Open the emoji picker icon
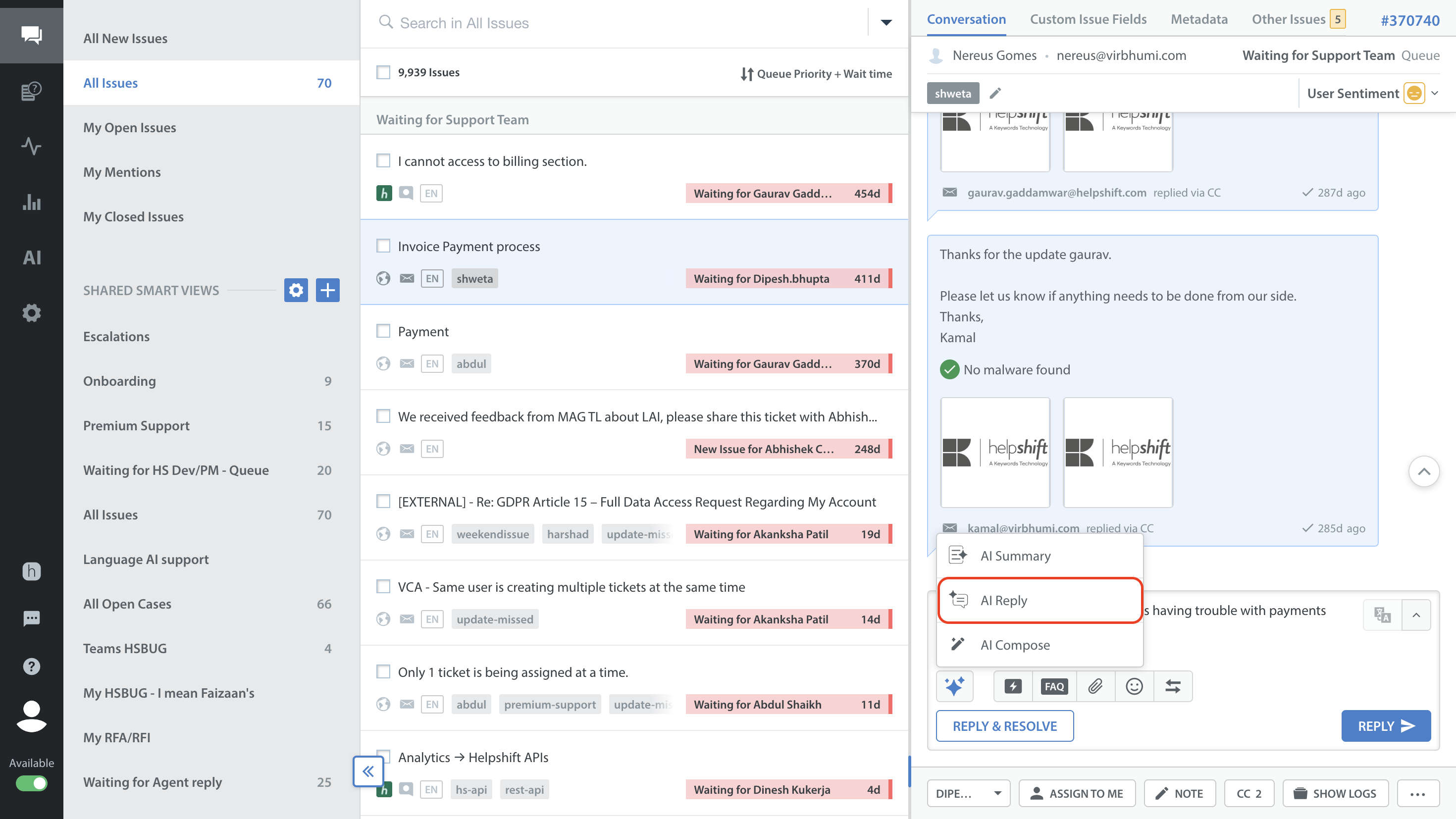The width and height of the screenshot is (1456, 819). tap(1134, 686)
